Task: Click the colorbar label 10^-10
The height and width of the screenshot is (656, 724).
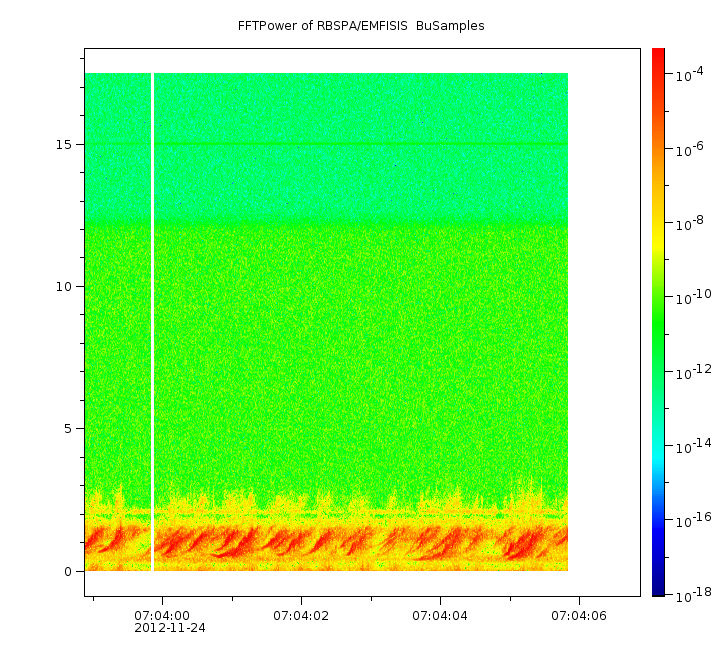Action: click(x=694, y=298)
